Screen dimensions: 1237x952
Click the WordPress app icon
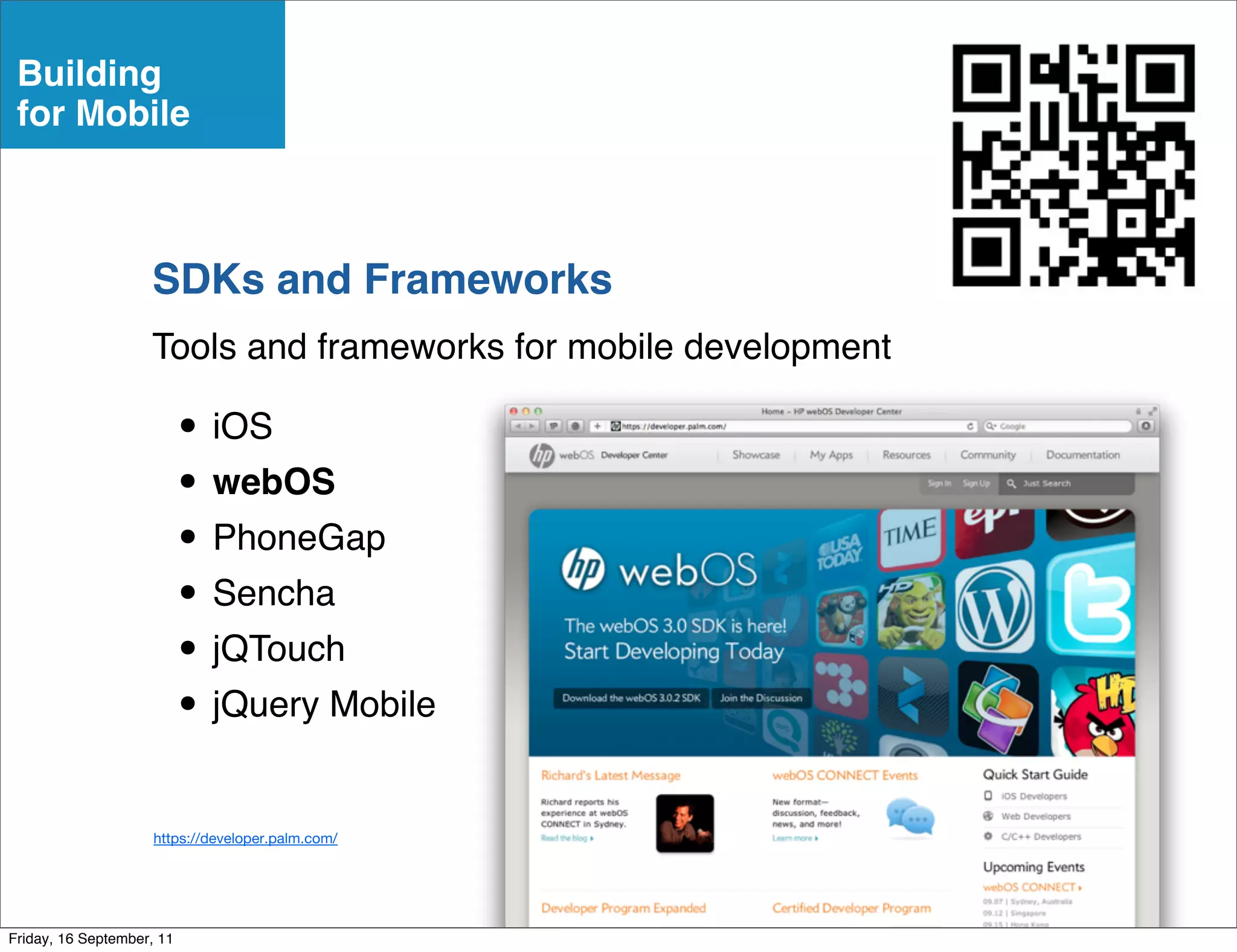tap(995, 606)
